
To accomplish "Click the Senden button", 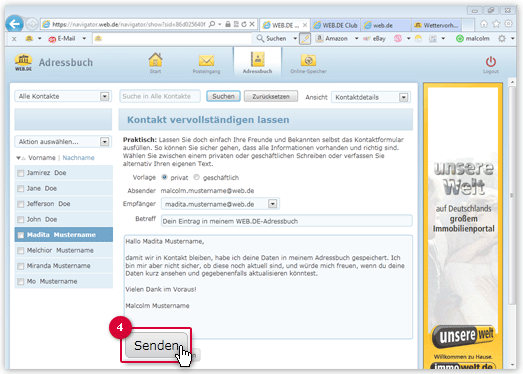I will tap(156, 346).
